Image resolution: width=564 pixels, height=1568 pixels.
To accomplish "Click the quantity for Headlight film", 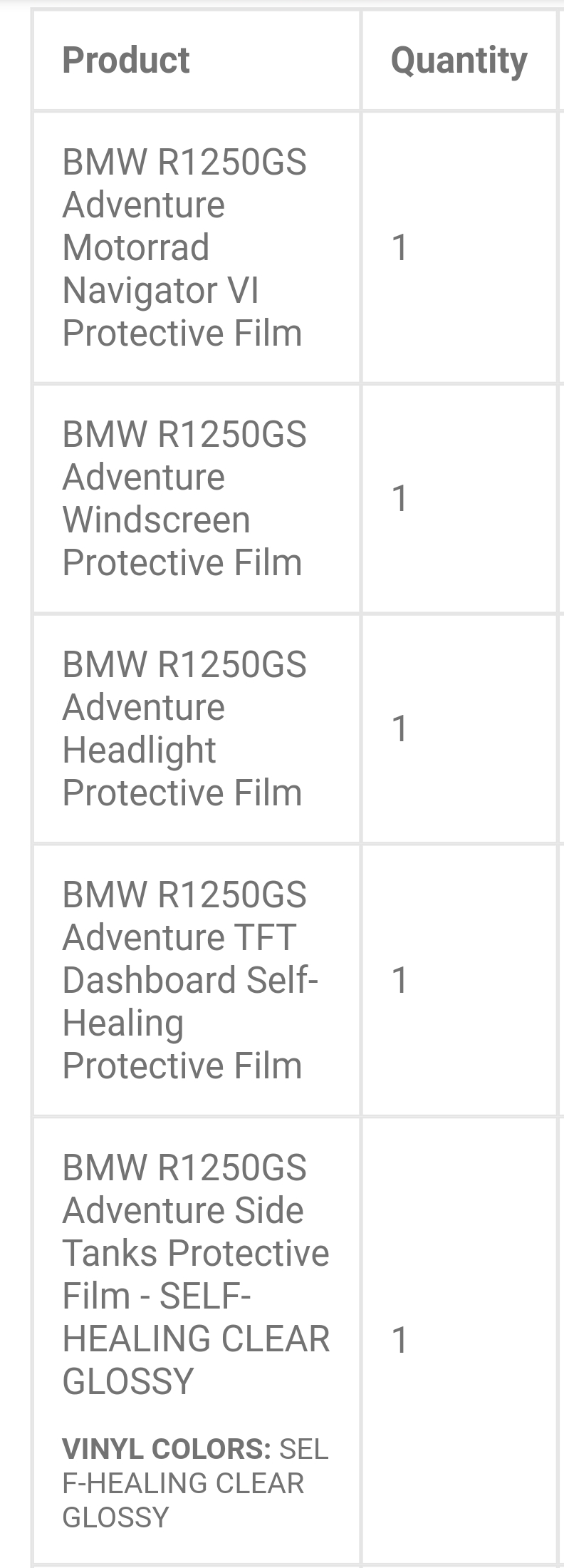I will point(399,728).
